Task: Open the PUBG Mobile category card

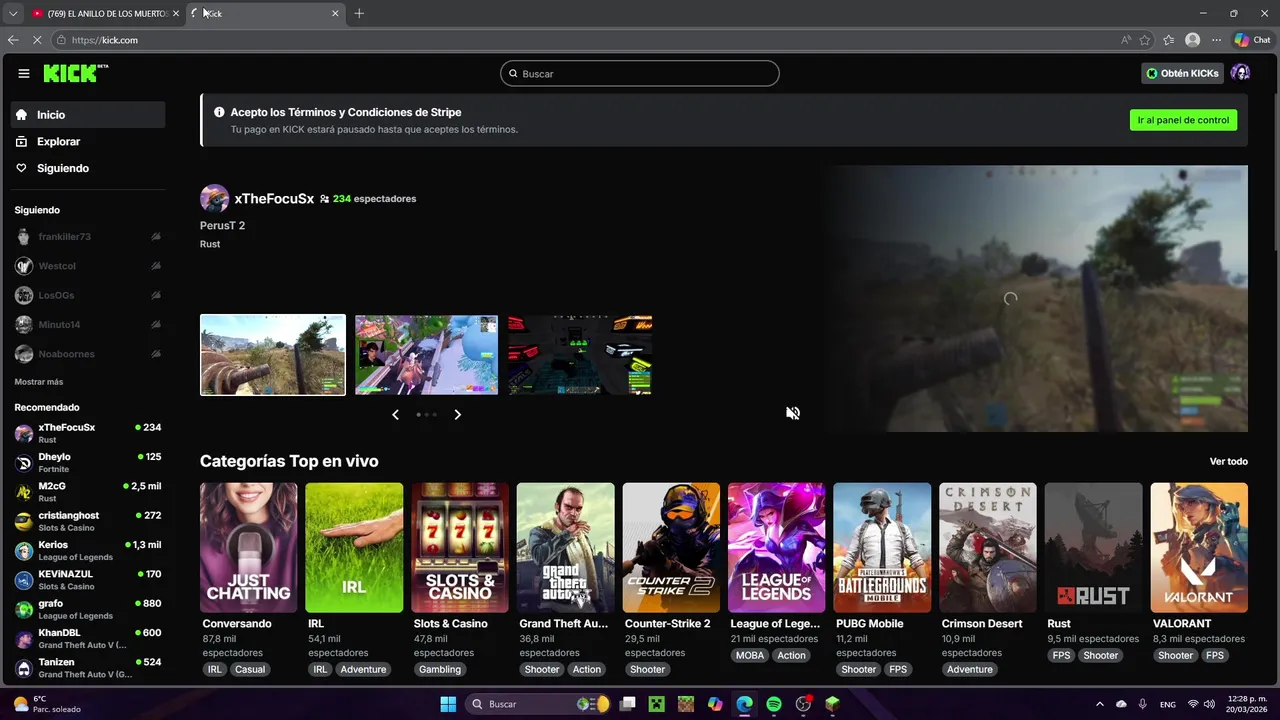Action: (x=882, y=548)
